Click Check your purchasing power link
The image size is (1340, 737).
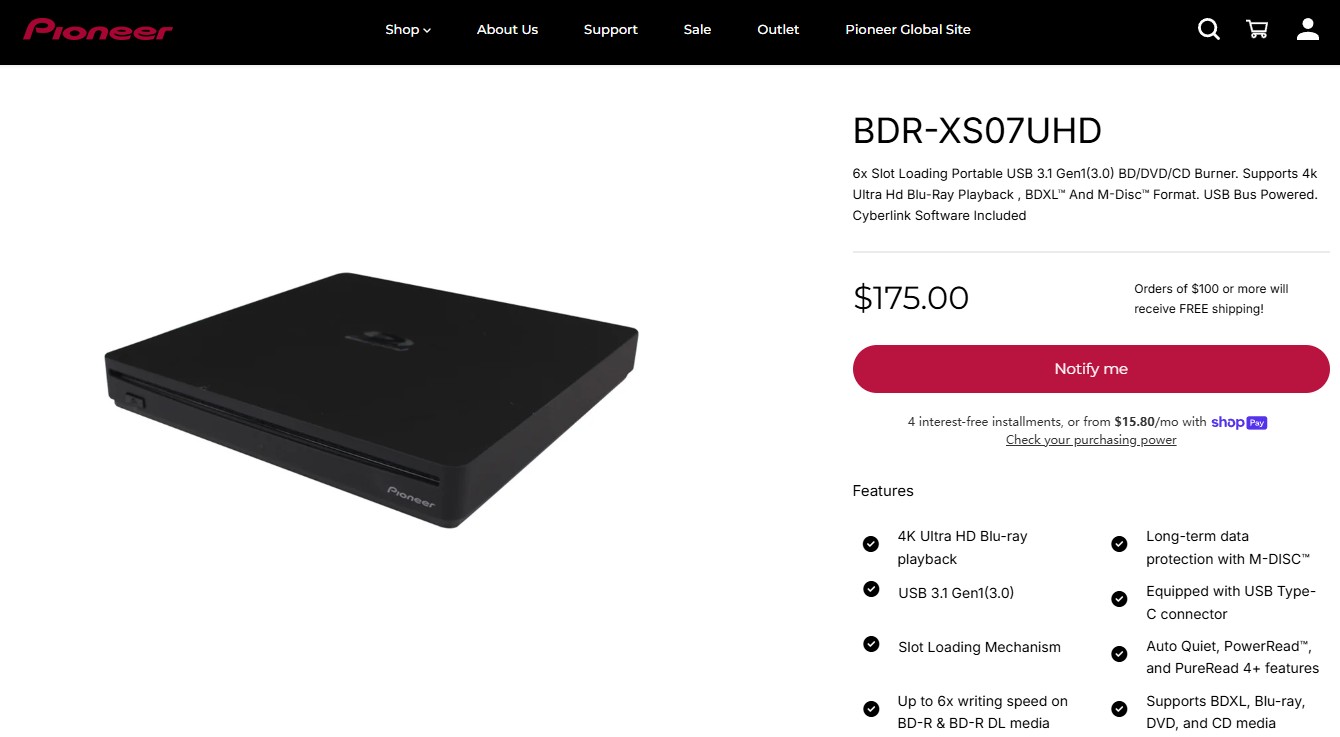1091,440
